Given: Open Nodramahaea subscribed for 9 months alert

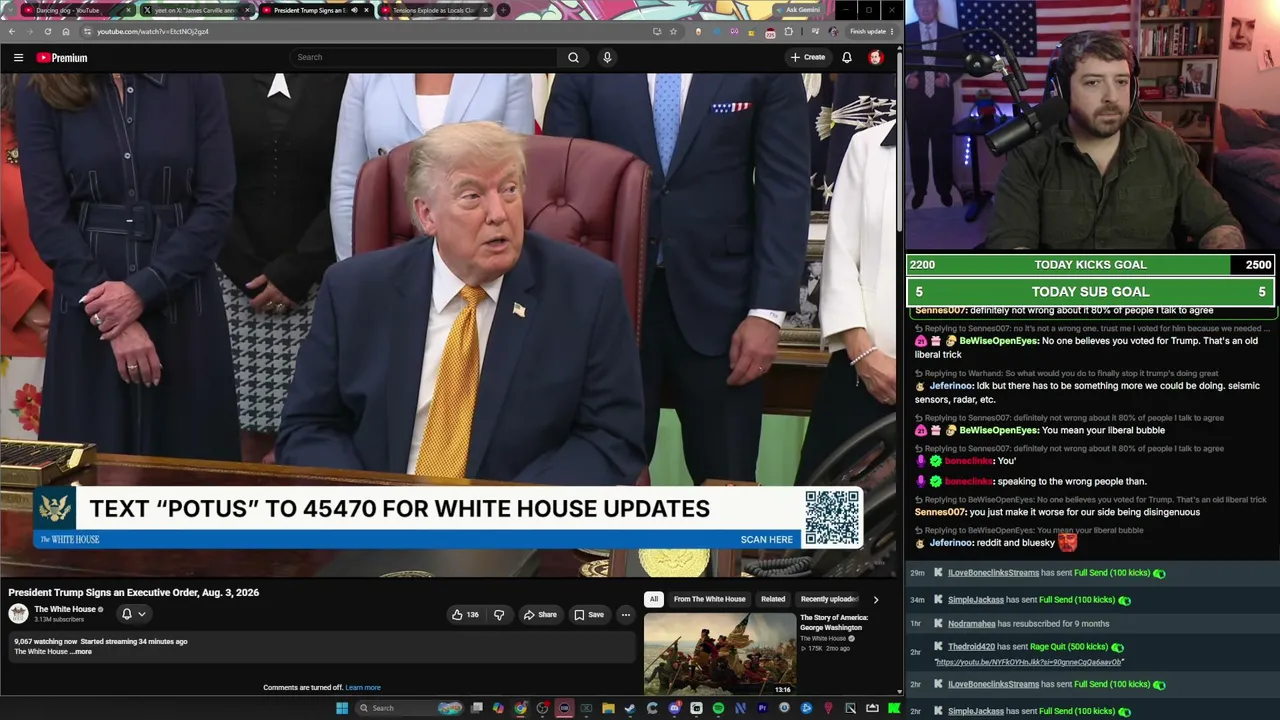Looking at the screenshot, I should pos(1092,624).
